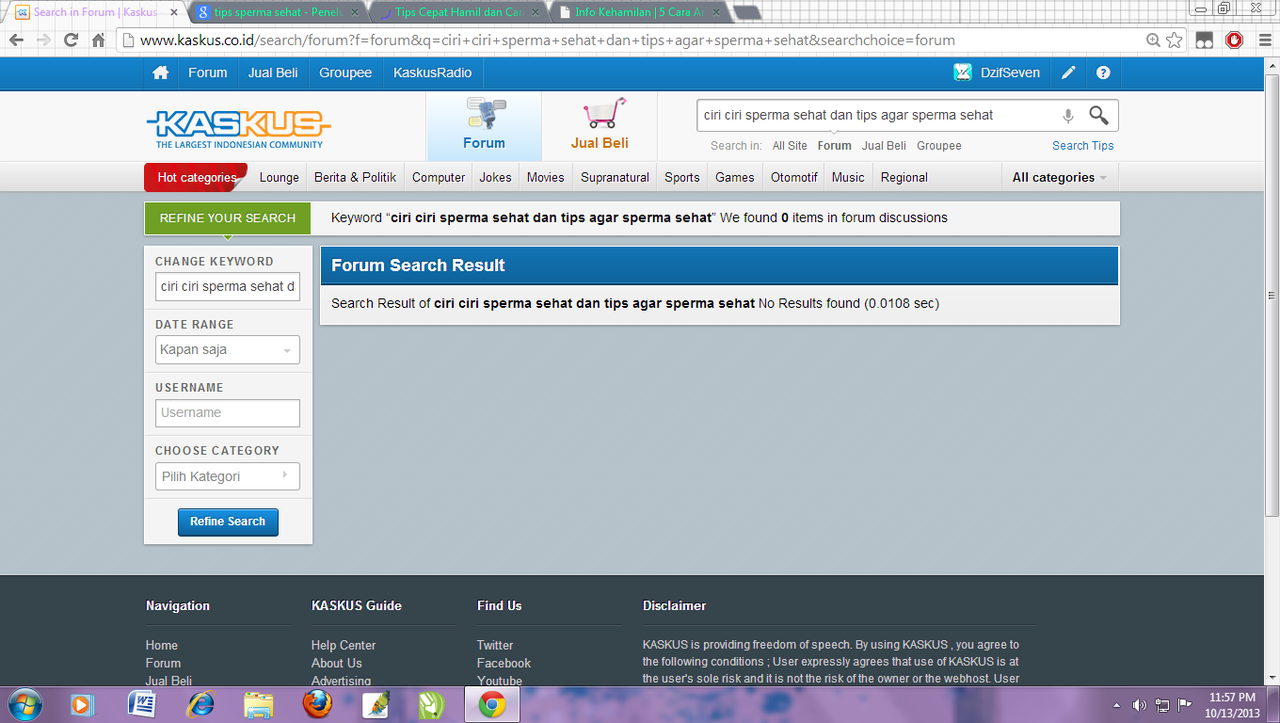Click the Kaskus home icon in blue bar
Screen dimensions: 1280x723
click(160, 73)
